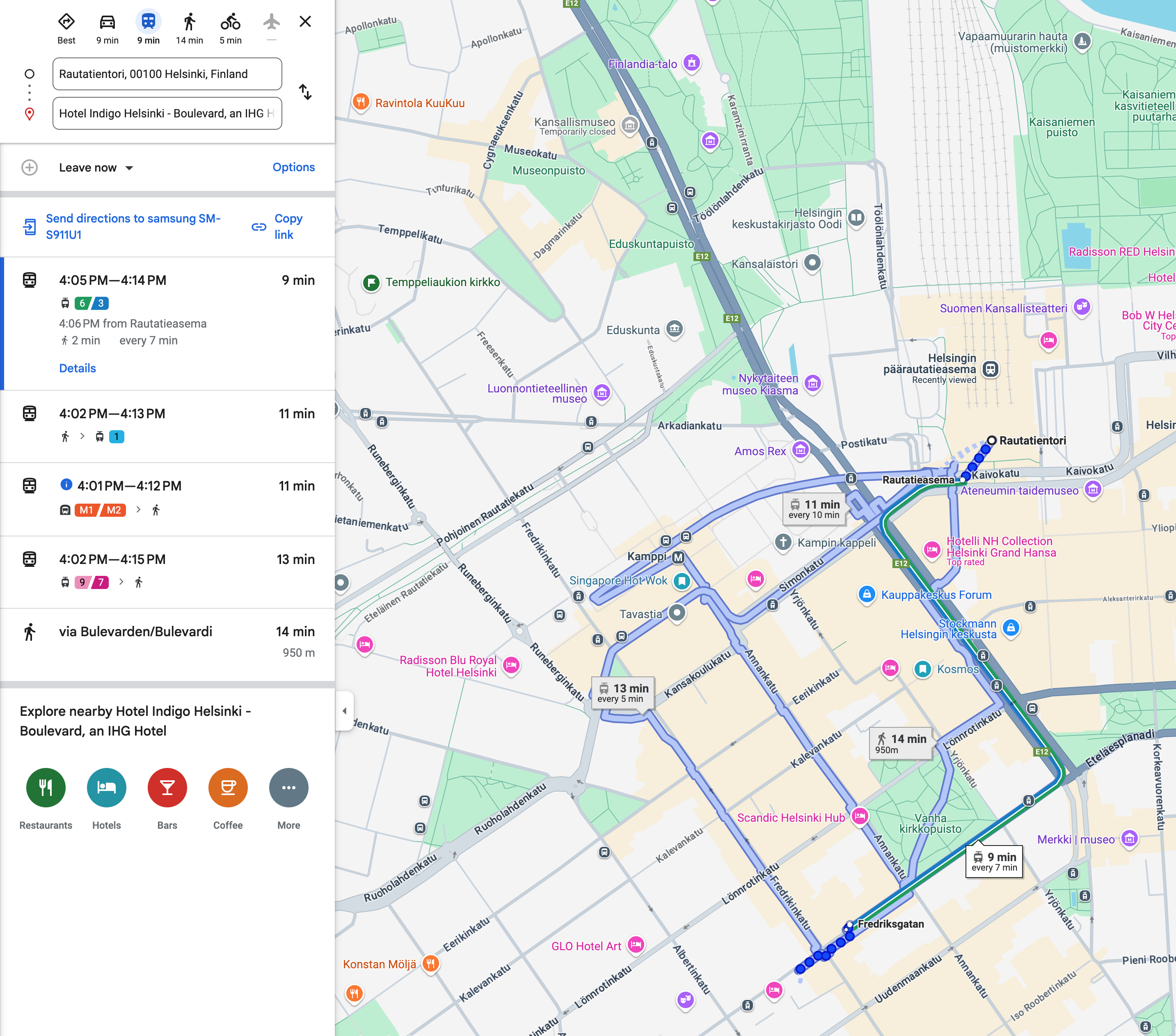The height and width of the screenshot is (1036, 1176).
Task: Select the 4:01 PM–4:12 PM metro route
Action: click(x=167, y=499)
